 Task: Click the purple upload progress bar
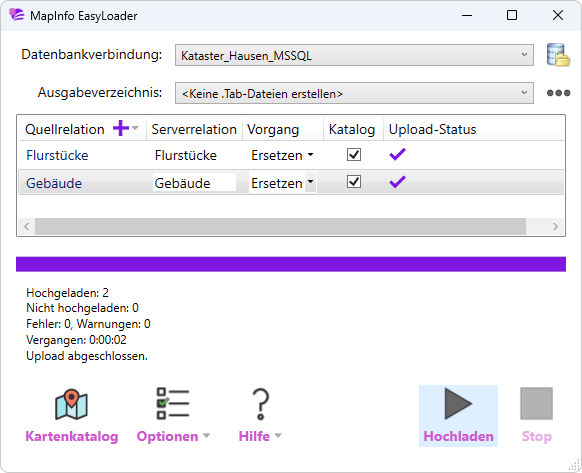291,264
